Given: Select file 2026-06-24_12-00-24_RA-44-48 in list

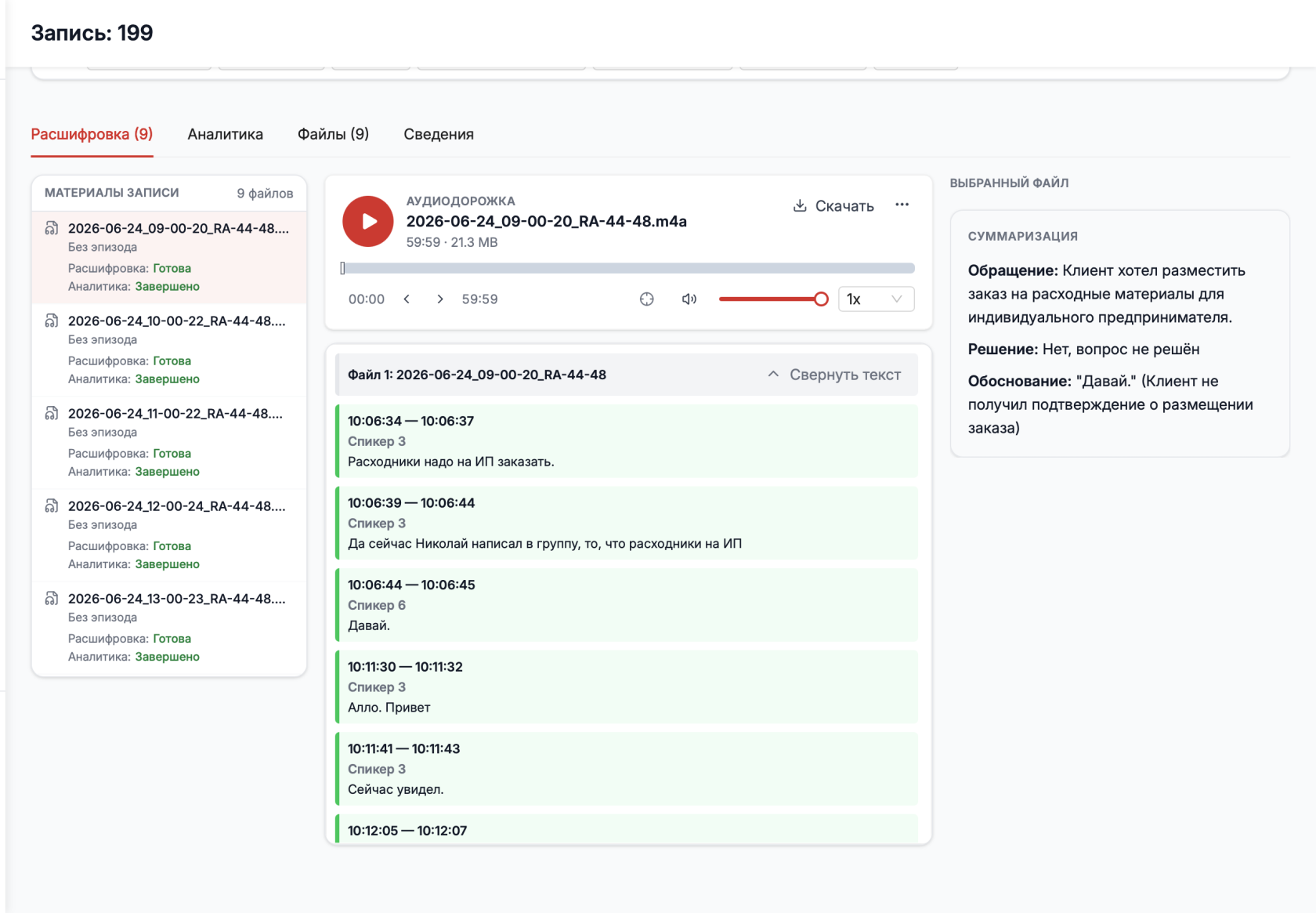Looking at the screenshot, I should (x=169, y=534).
